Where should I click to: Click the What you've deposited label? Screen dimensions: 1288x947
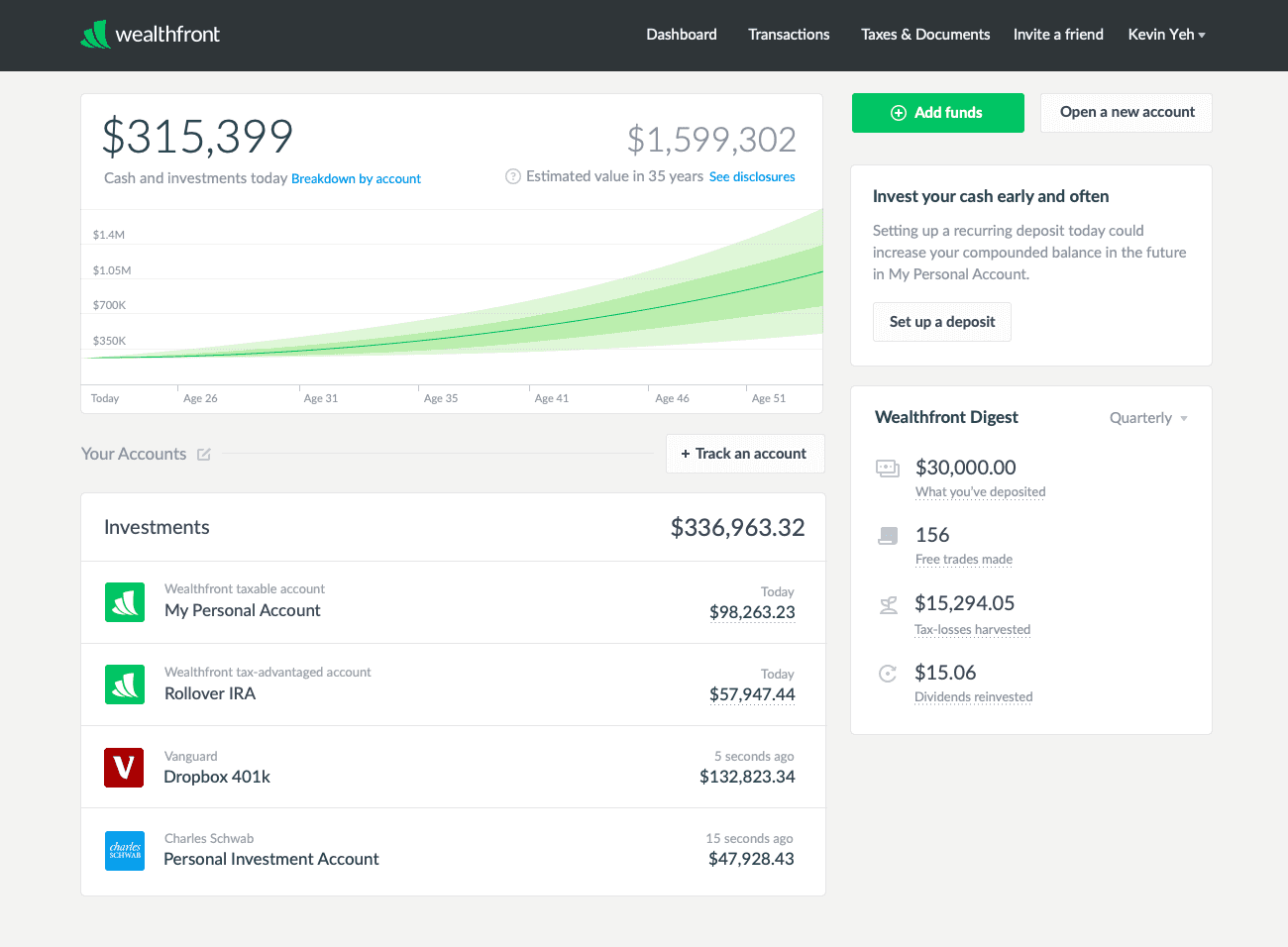[980, 492]
